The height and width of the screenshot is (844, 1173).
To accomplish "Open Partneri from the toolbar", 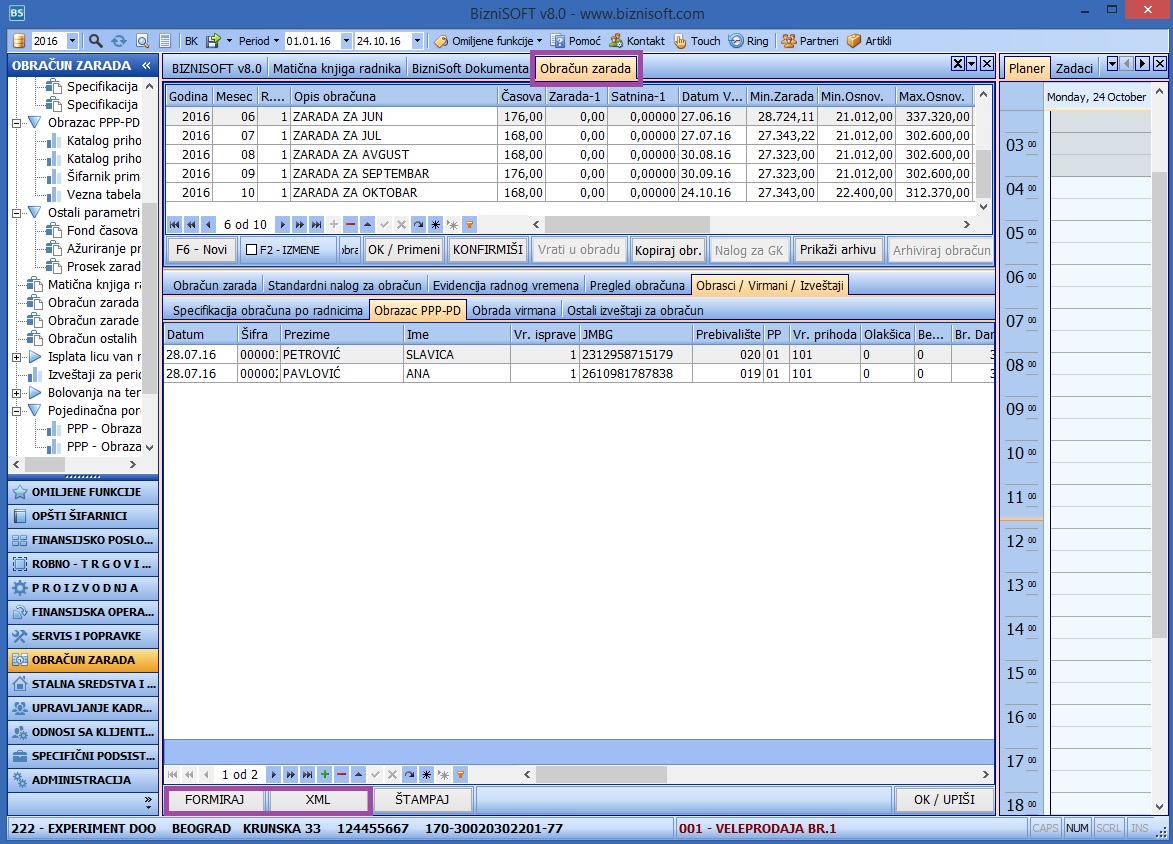I will 810,40.
